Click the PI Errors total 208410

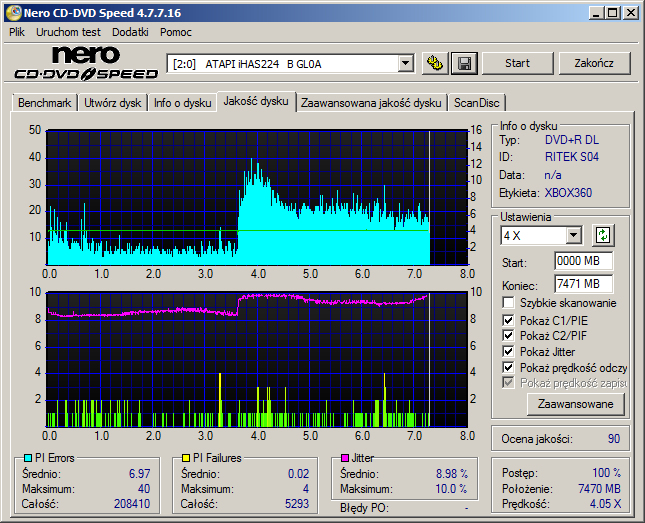pos(132,504)
